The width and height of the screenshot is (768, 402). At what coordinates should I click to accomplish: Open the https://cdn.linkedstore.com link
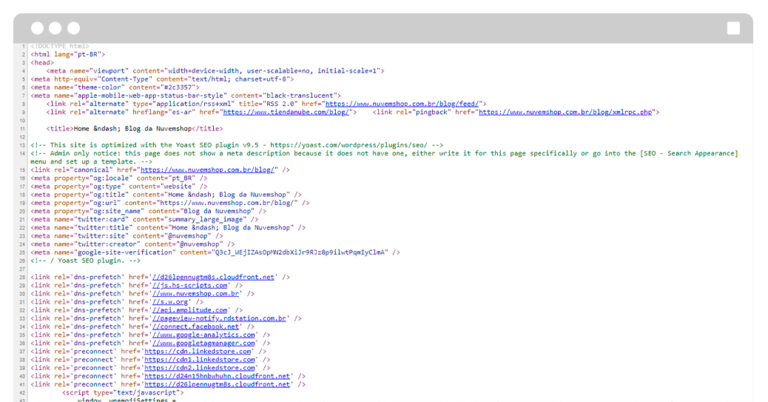coord(197,352)
